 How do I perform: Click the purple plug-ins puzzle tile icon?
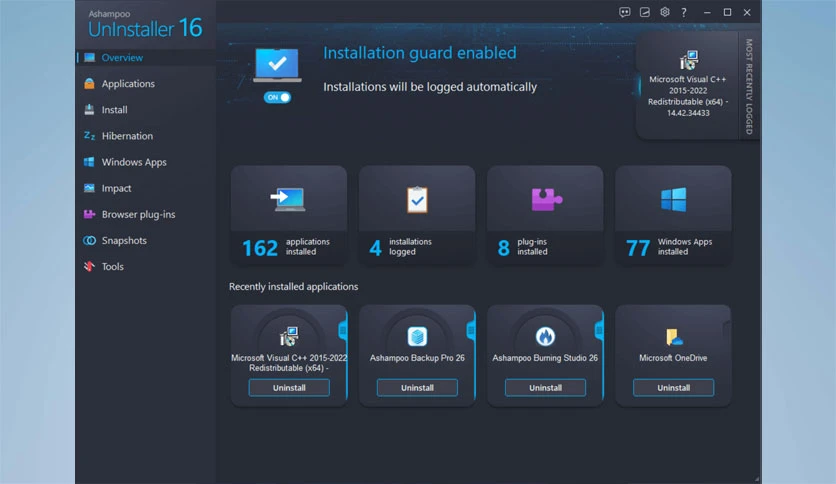tap(546, 200)
